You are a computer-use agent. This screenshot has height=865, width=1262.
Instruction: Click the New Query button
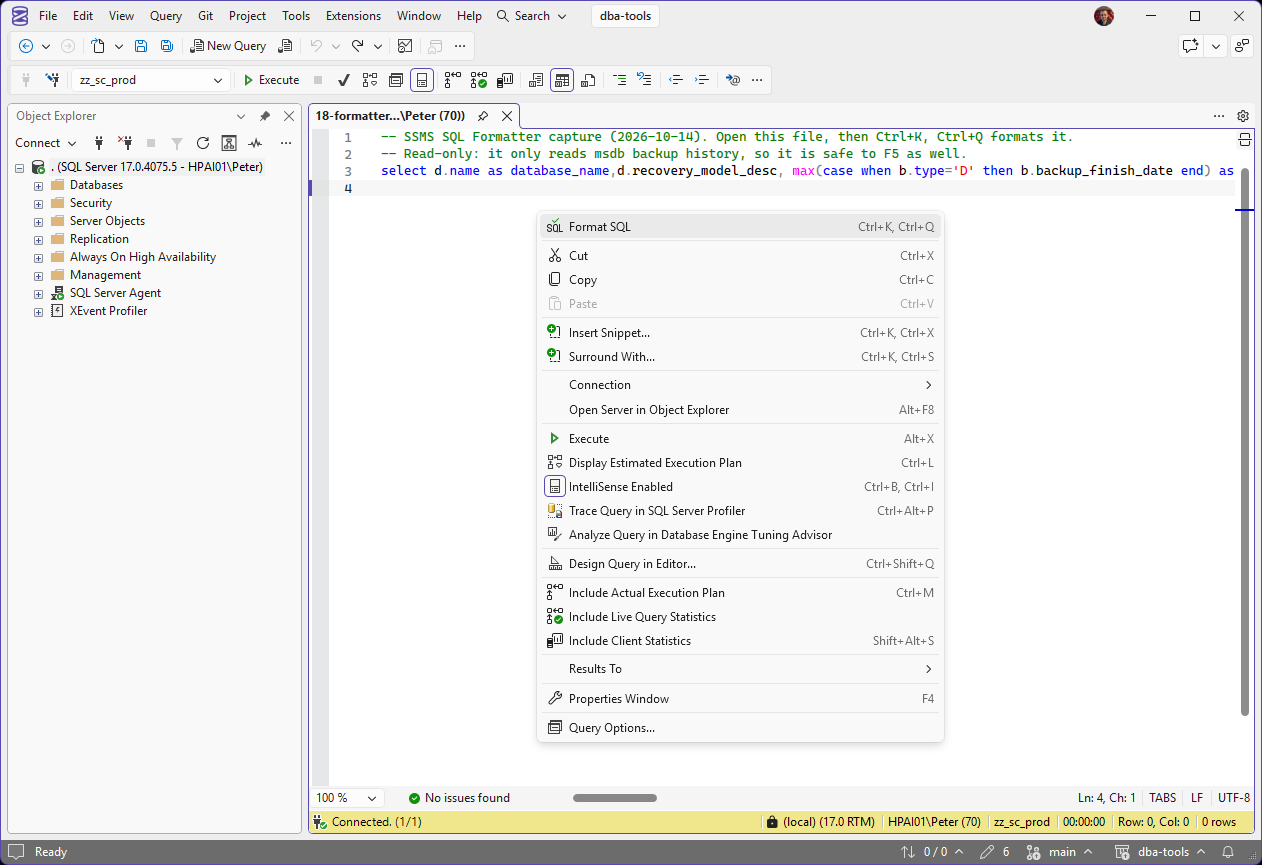tap(228, 46)
